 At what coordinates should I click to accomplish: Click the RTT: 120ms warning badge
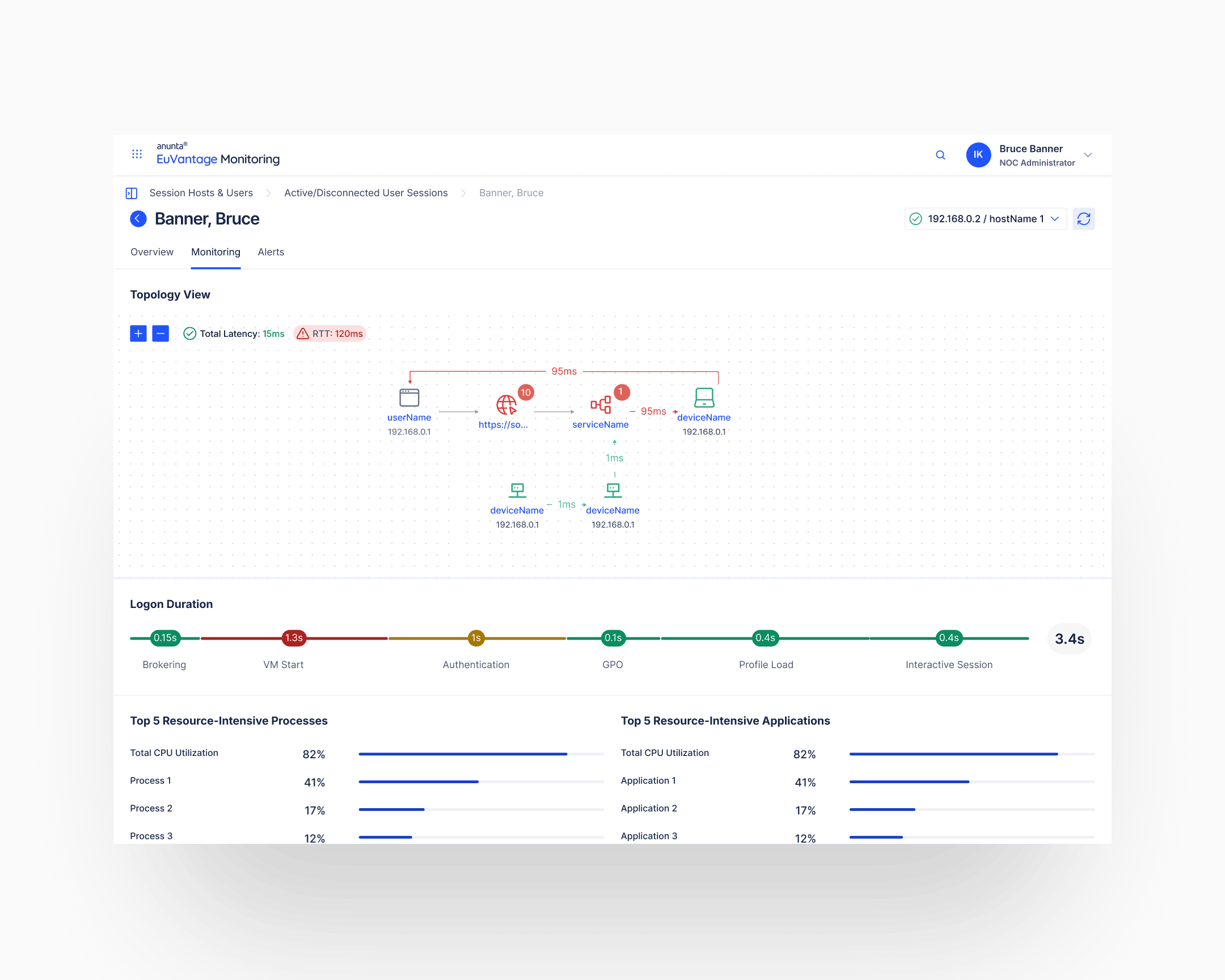[330, 333]
